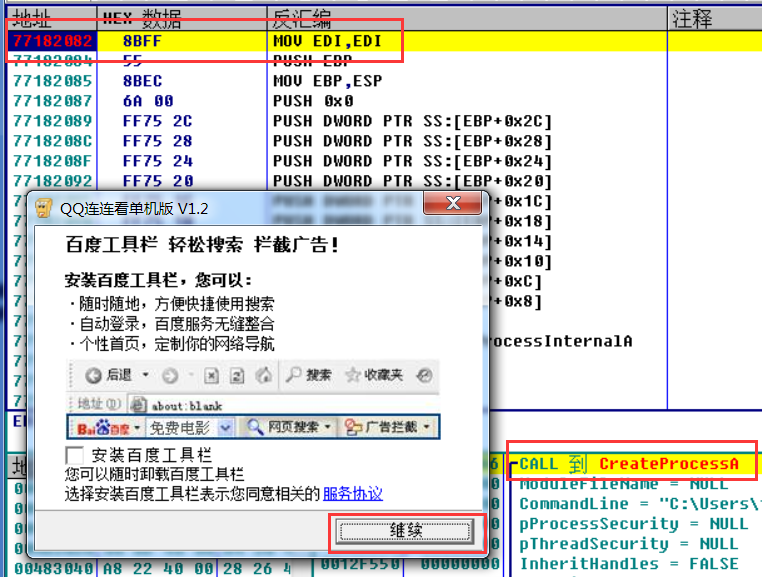This screenshot has width=762, height=577.
Task: Click address 00483040 in the dump pane
Action: [x=53, y=568]
